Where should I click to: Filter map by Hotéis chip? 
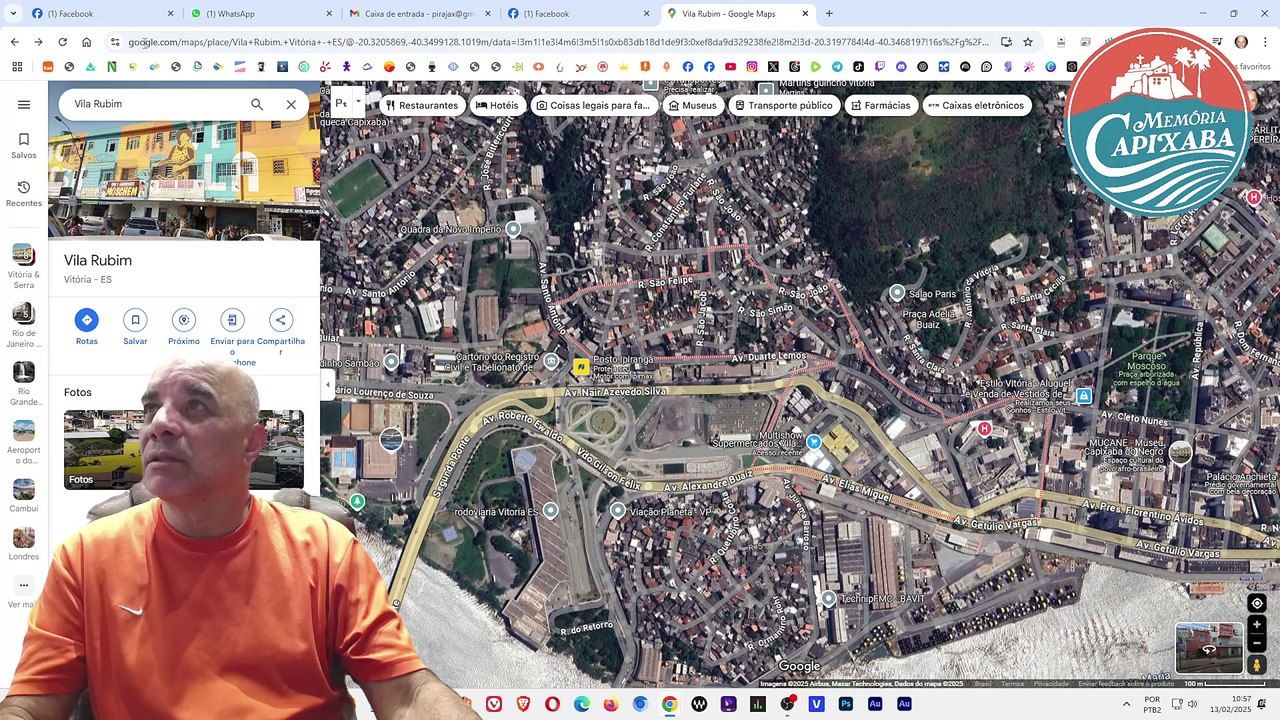497,105
